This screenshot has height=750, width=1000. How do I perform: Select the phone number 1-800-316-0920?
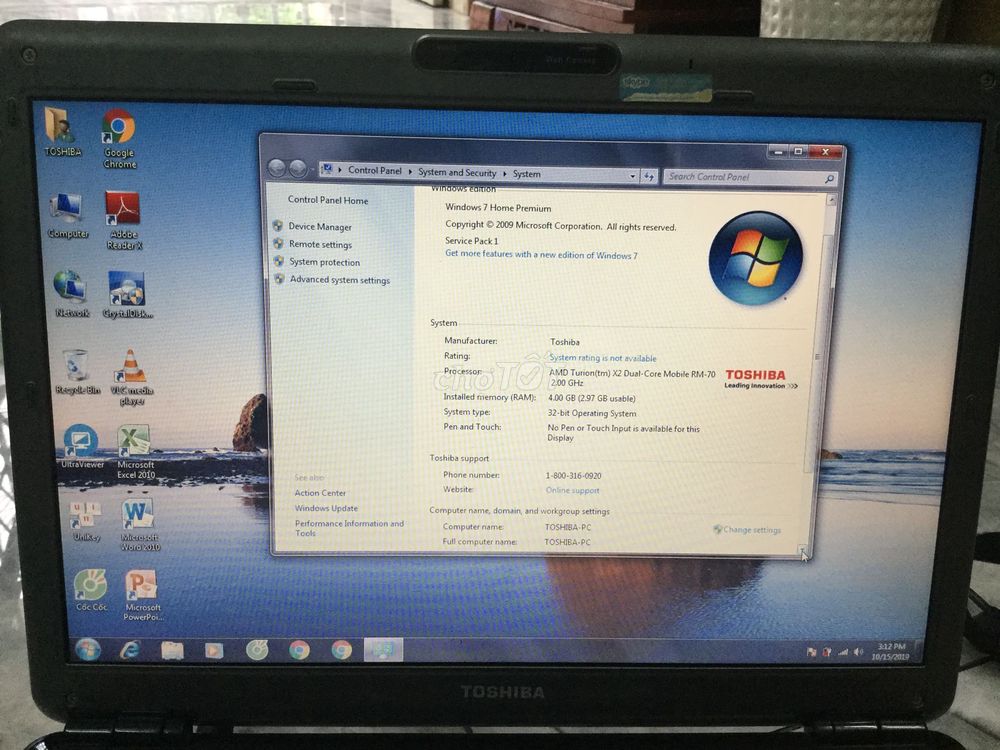point(573,476)
